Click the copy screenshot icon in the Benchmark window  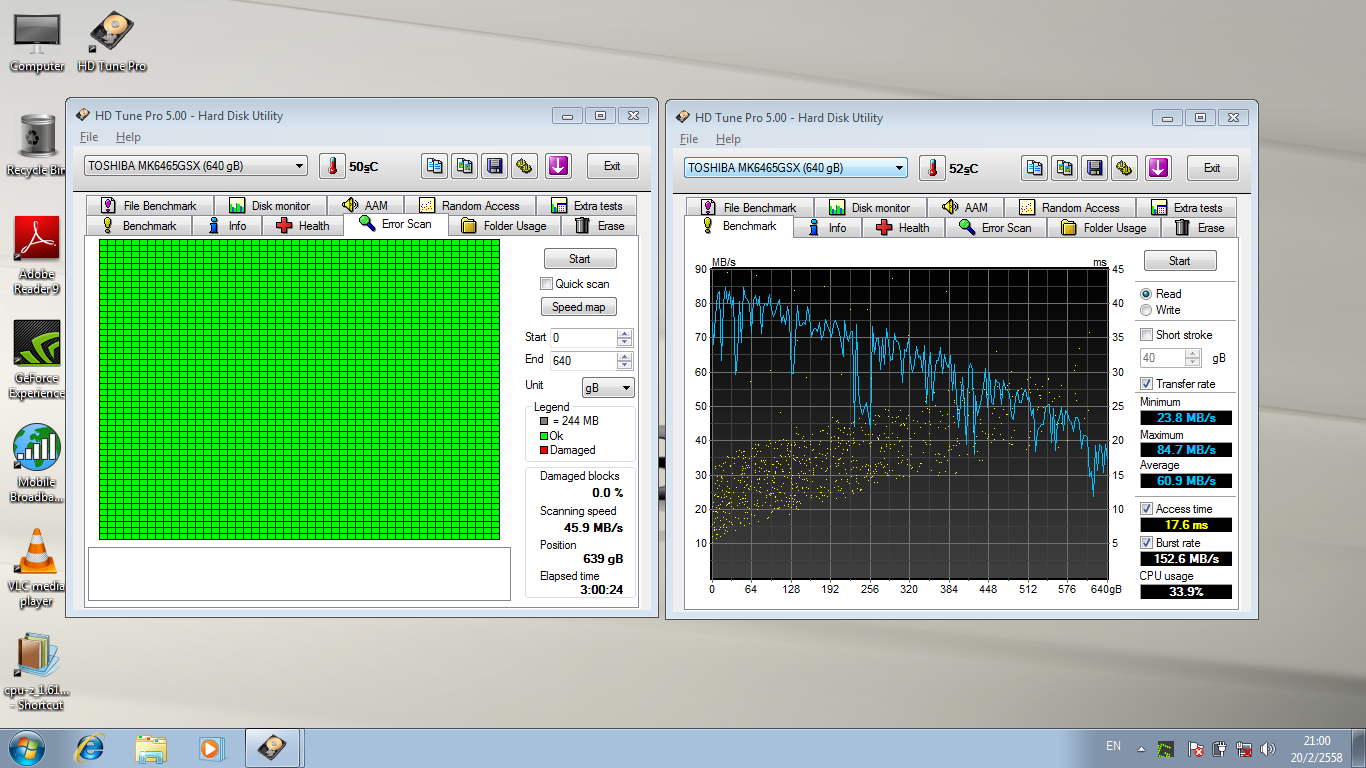point(1065,168)
